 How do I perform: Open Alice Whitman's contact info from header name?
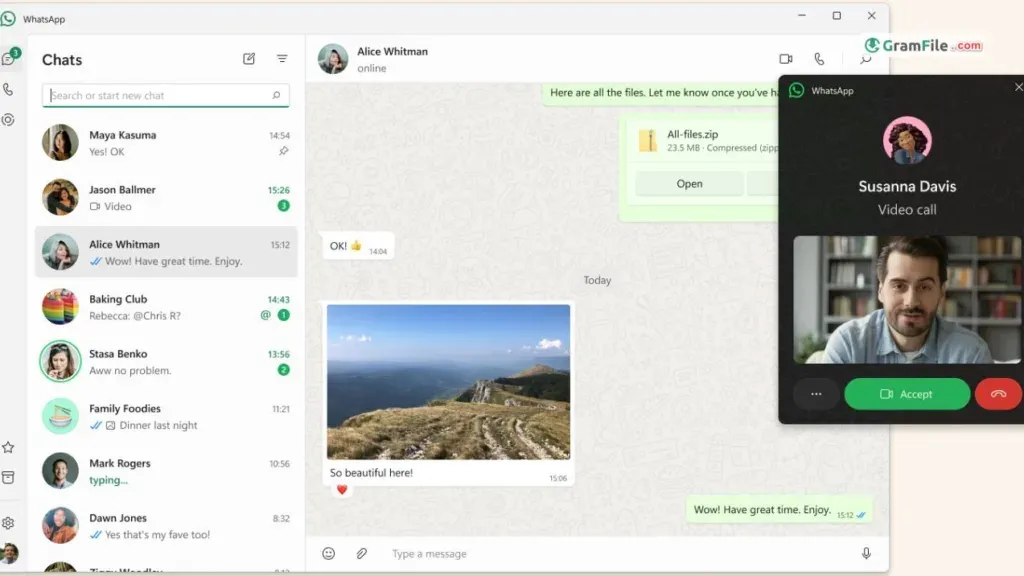392,52
